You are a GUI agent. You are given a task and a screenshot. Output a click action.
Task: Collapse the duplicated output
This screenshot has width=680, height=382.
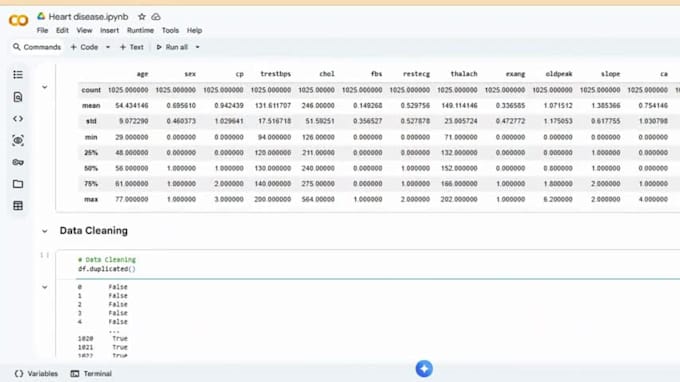click(x=45, y=287)
